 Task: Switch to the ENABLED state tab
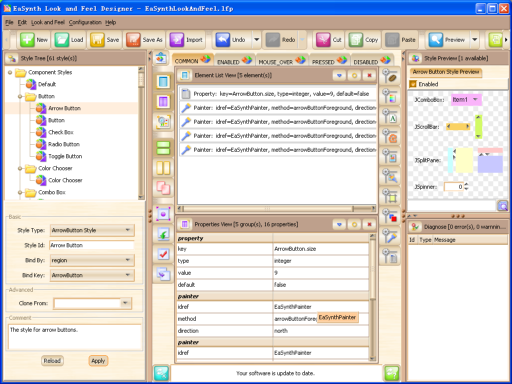(234, 61)
